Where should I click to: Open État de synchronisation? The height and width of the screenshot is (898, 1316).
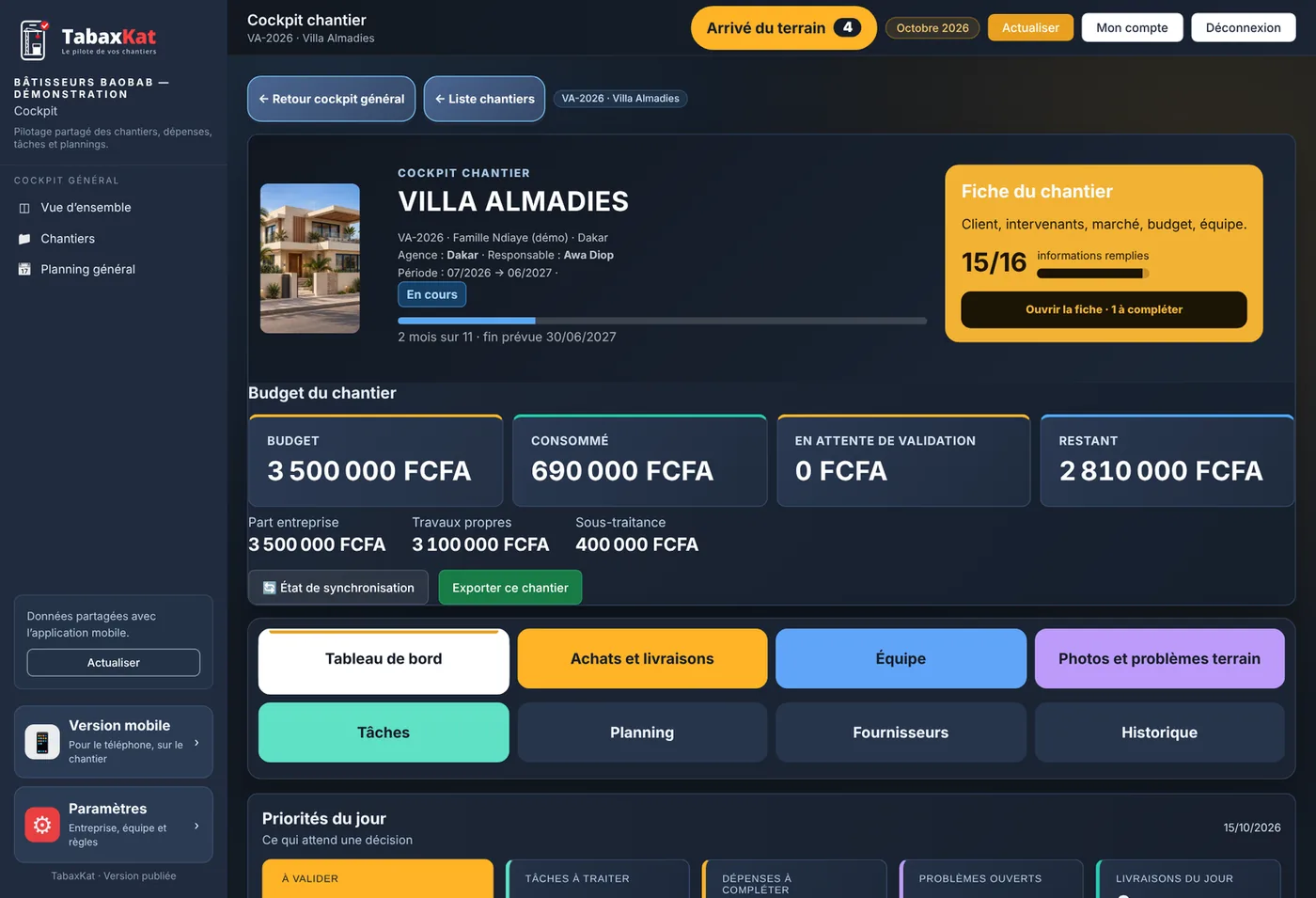(x=338, y=588)
